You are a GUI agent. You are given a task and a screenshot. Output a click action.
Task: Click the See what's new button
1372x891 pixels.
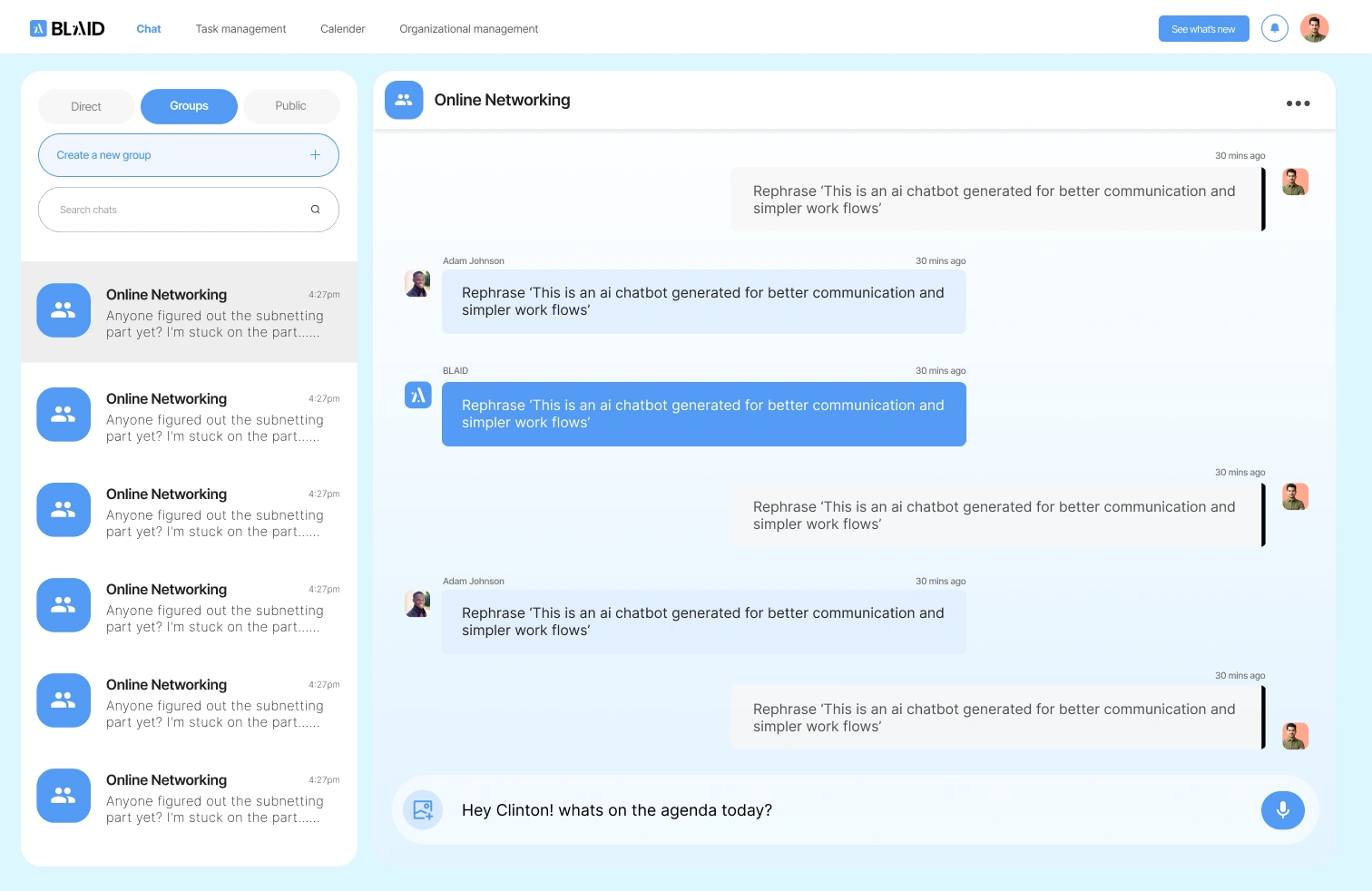tap(1203, 28)
